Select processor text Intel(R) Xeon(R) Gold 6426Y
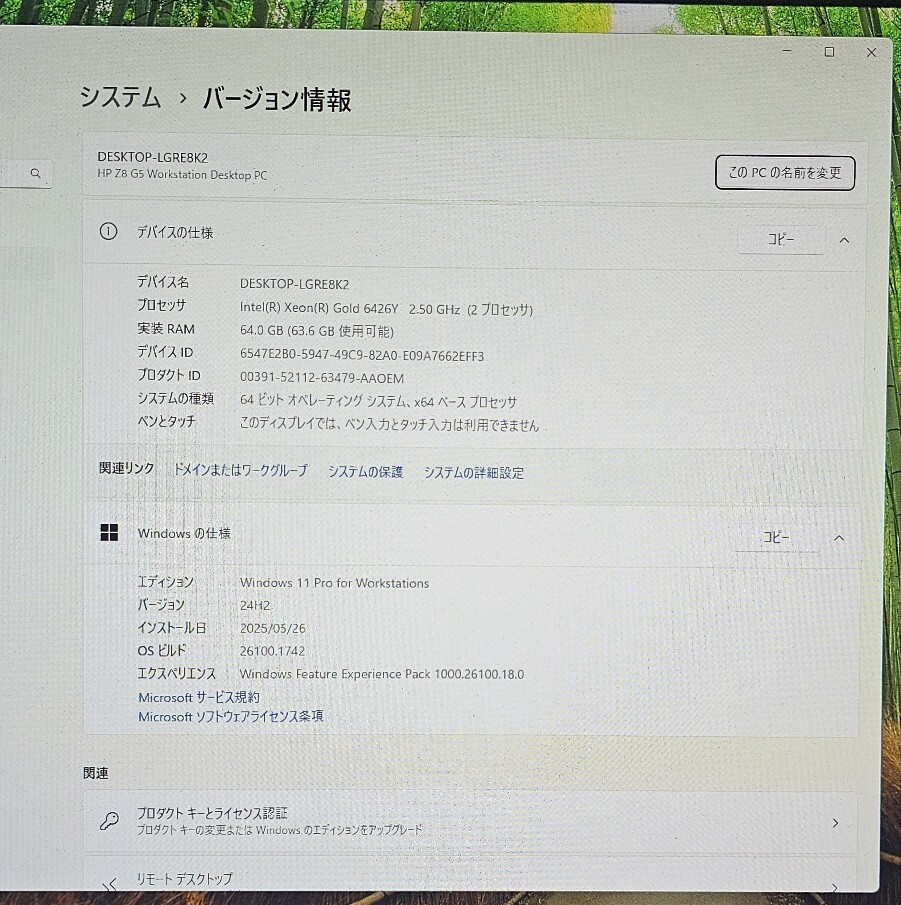Screen dimensions: 901x905 319,308
